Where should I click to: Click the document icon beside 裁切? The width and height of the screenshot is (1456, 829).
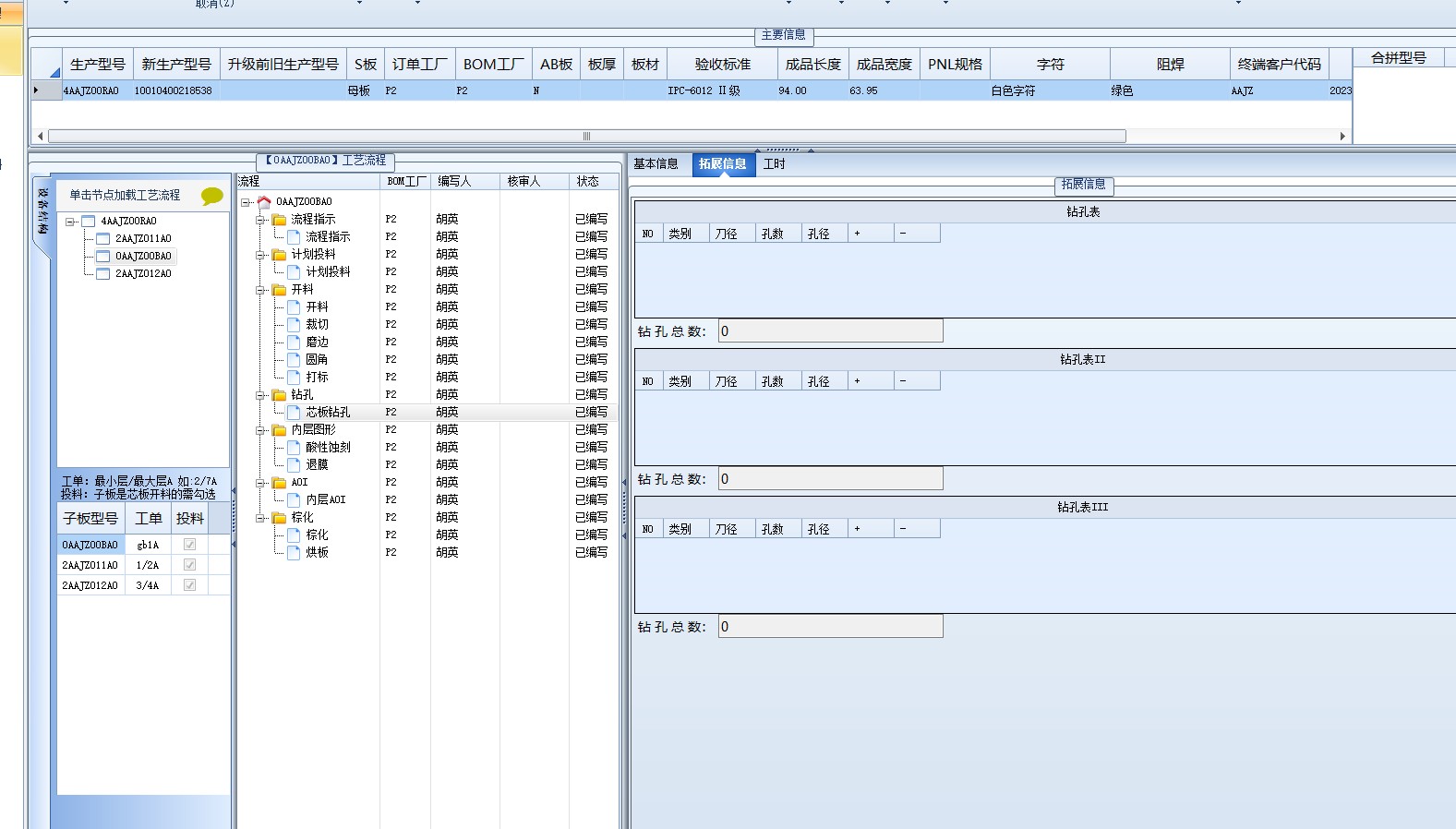tap(294, 324)
